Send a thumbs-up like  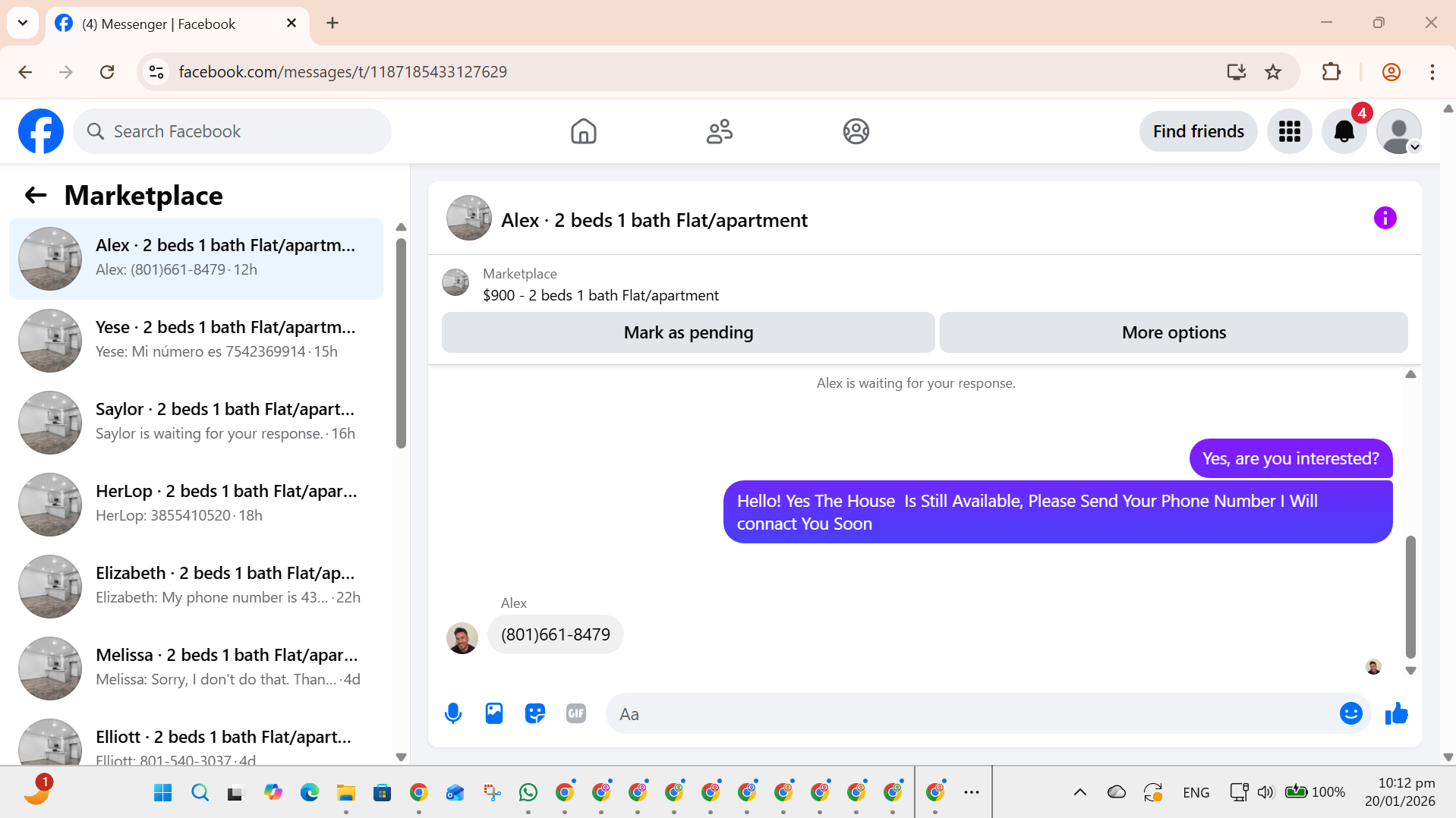(1396, 713)
